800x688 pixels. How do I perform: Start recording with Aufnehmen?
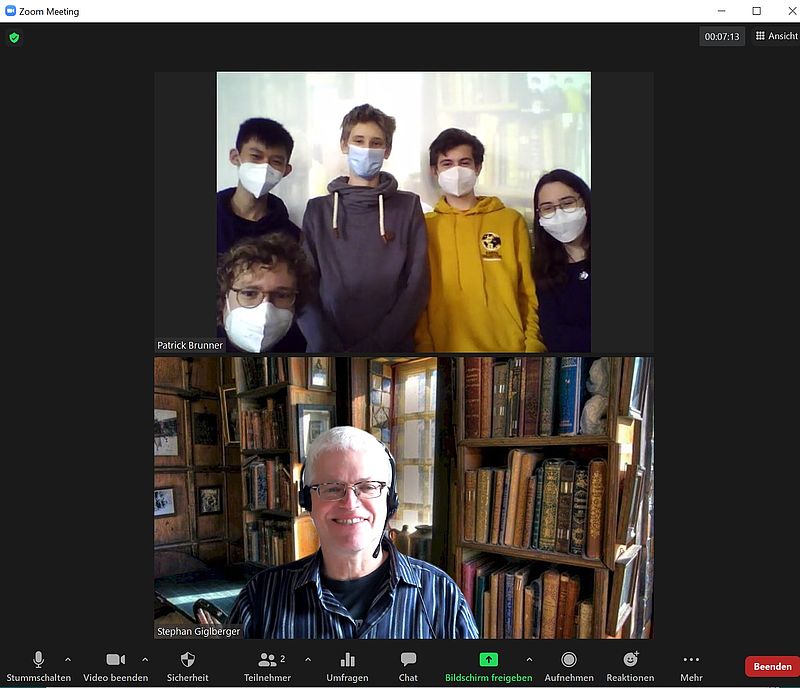point(569,666)
